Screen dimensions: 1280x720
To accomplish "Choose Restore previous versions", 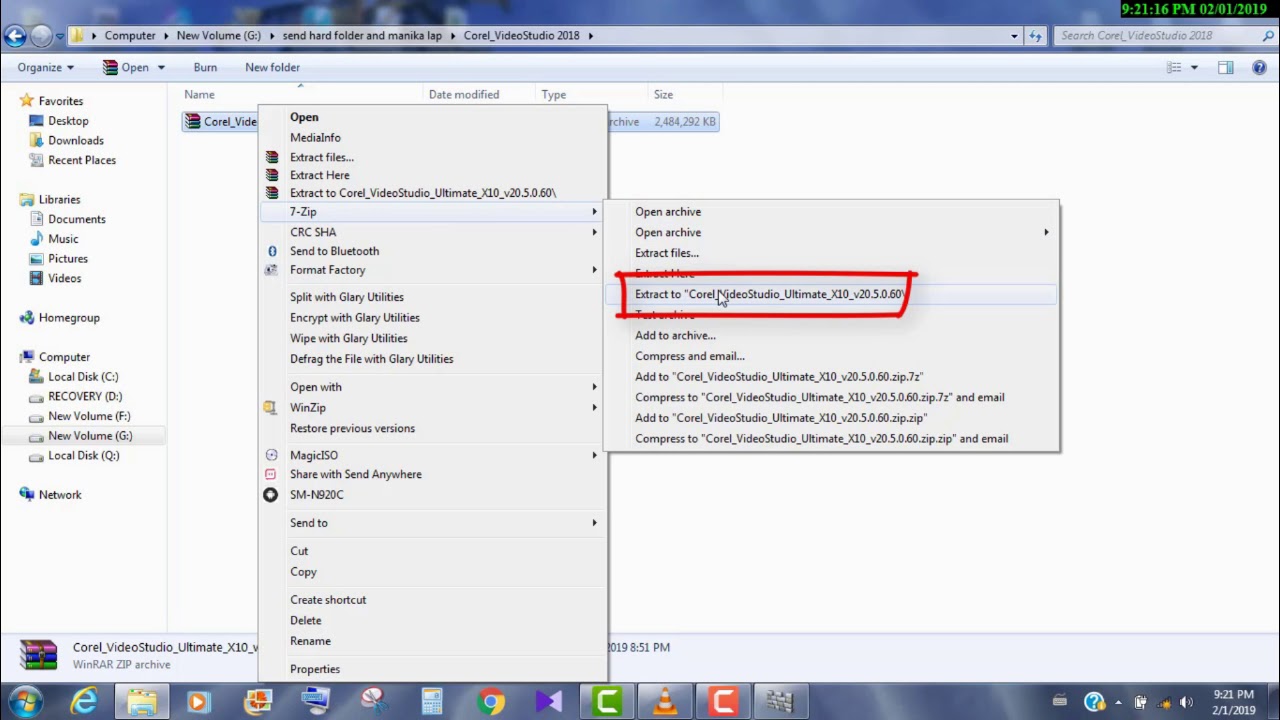I will click(x=352, y=428).
